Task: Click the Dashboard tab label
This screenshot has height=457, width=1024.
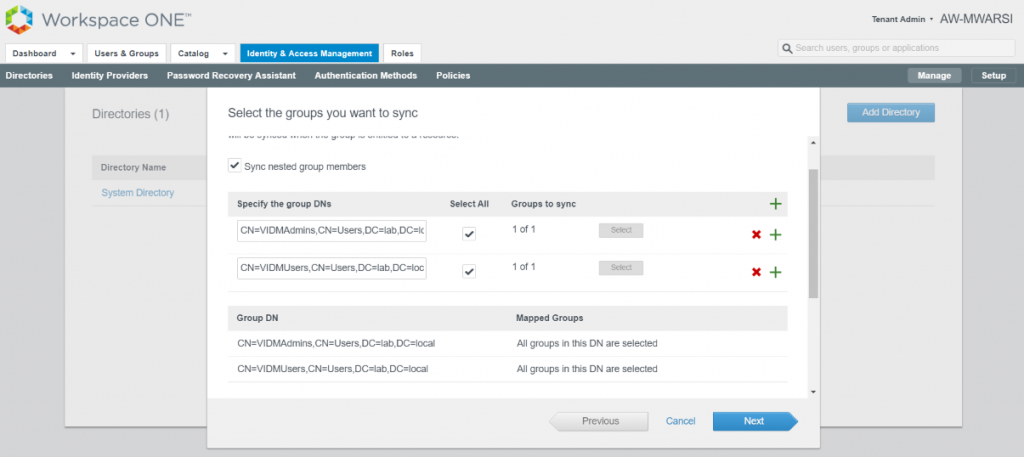Action: coord(35,54)
